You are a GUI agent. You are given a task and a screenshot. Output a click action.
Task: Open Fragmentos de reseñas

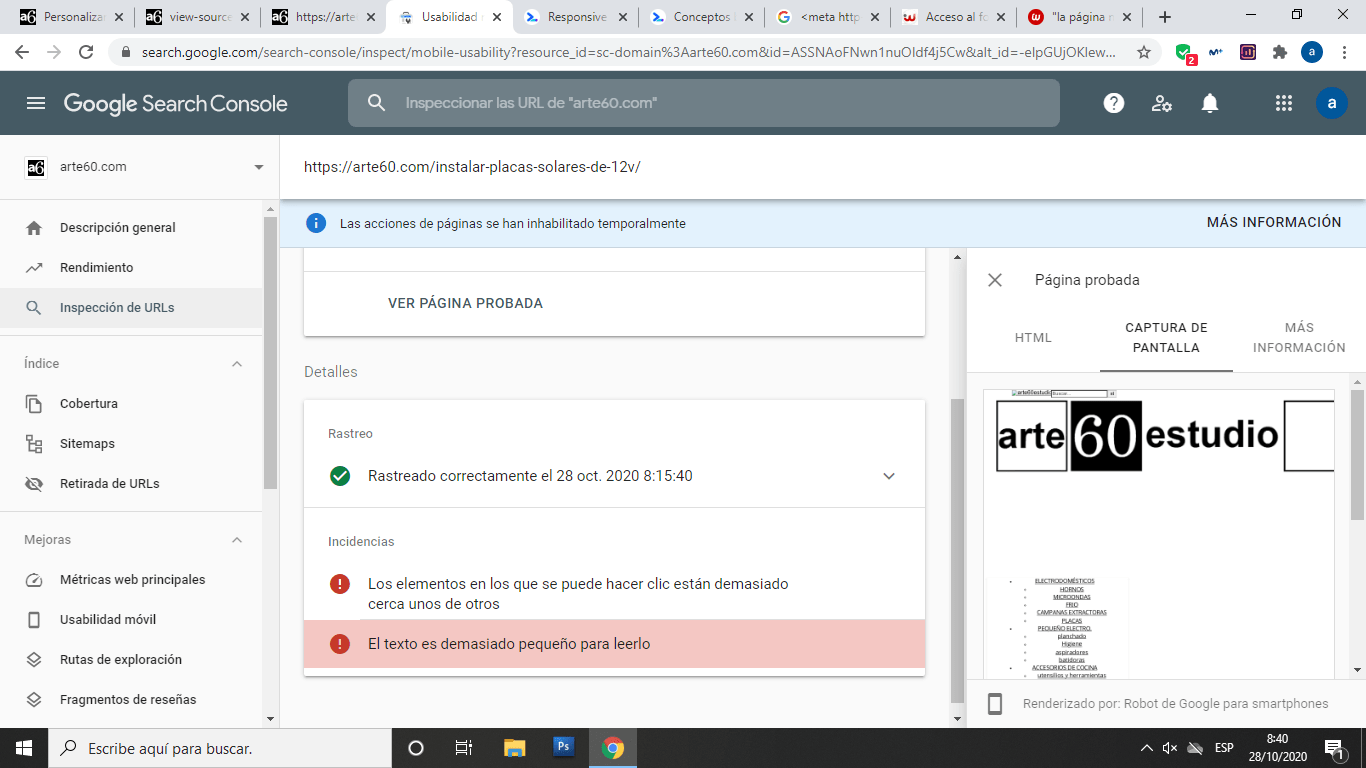131,700
